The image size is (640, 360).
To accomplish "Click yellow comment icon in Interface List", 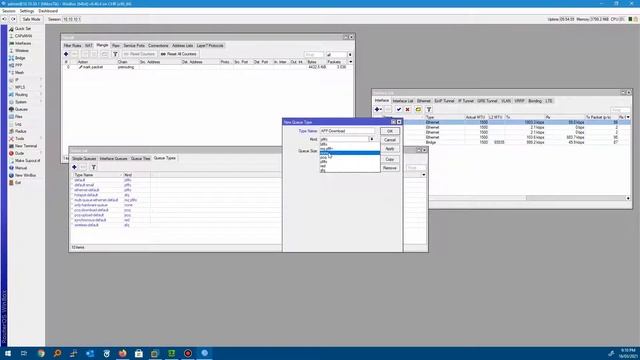I will (x=418, y=109).
